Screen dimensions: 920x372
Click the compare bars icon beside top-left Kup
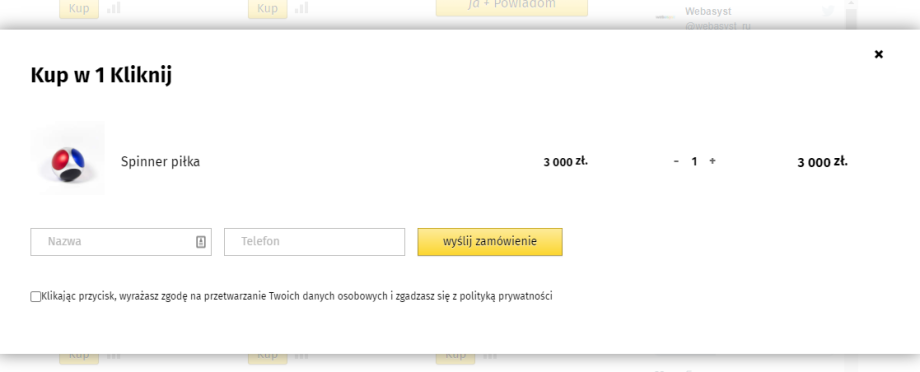[x=114, y=8]
